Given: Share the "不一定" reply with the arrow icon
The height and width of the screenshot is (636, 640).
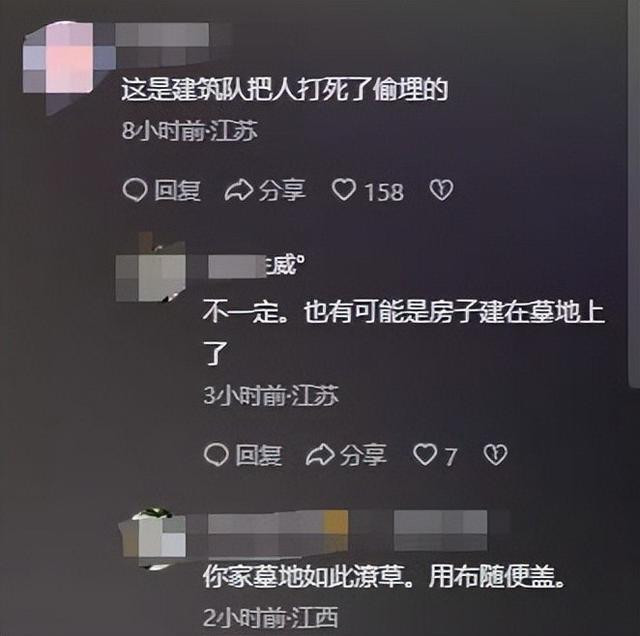Looking at the screenshot, I should tap(320, 455).
